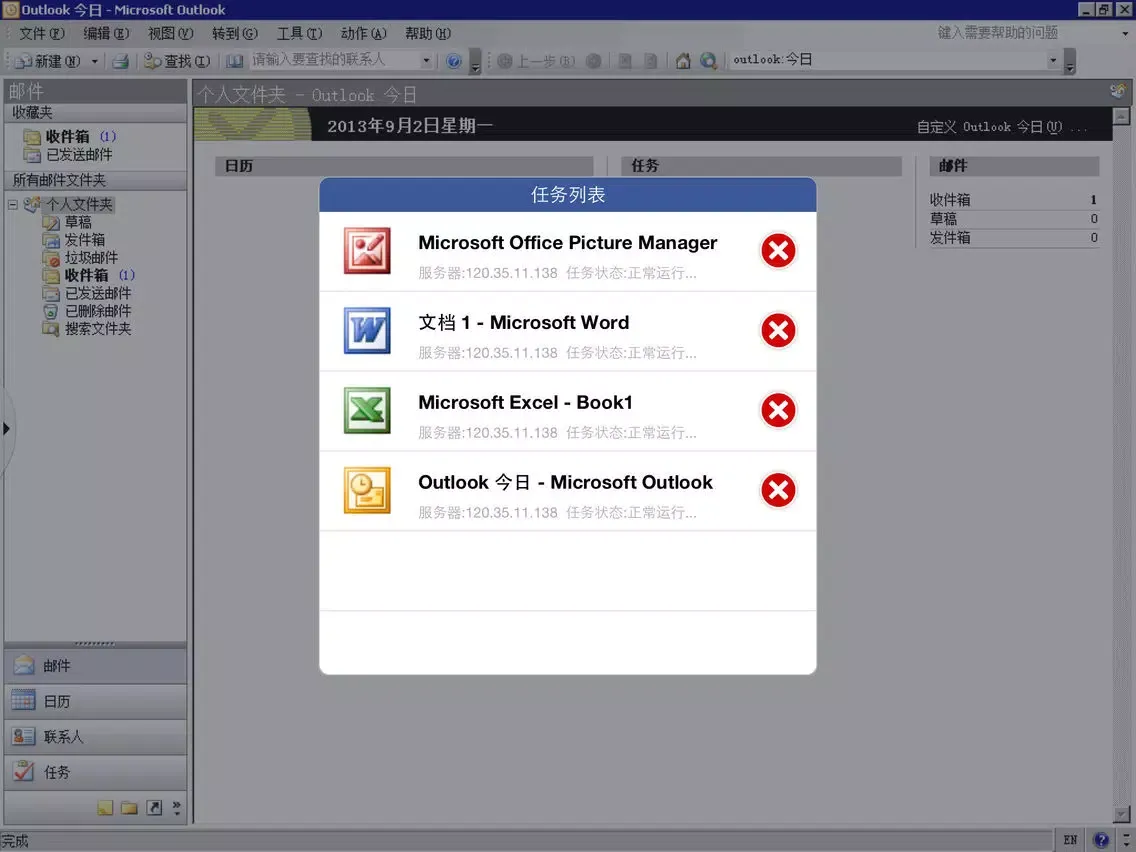Click the 查找 toolbar button
The width and height of the screenshot is (1136, 852).
click(x=178, y=62)
